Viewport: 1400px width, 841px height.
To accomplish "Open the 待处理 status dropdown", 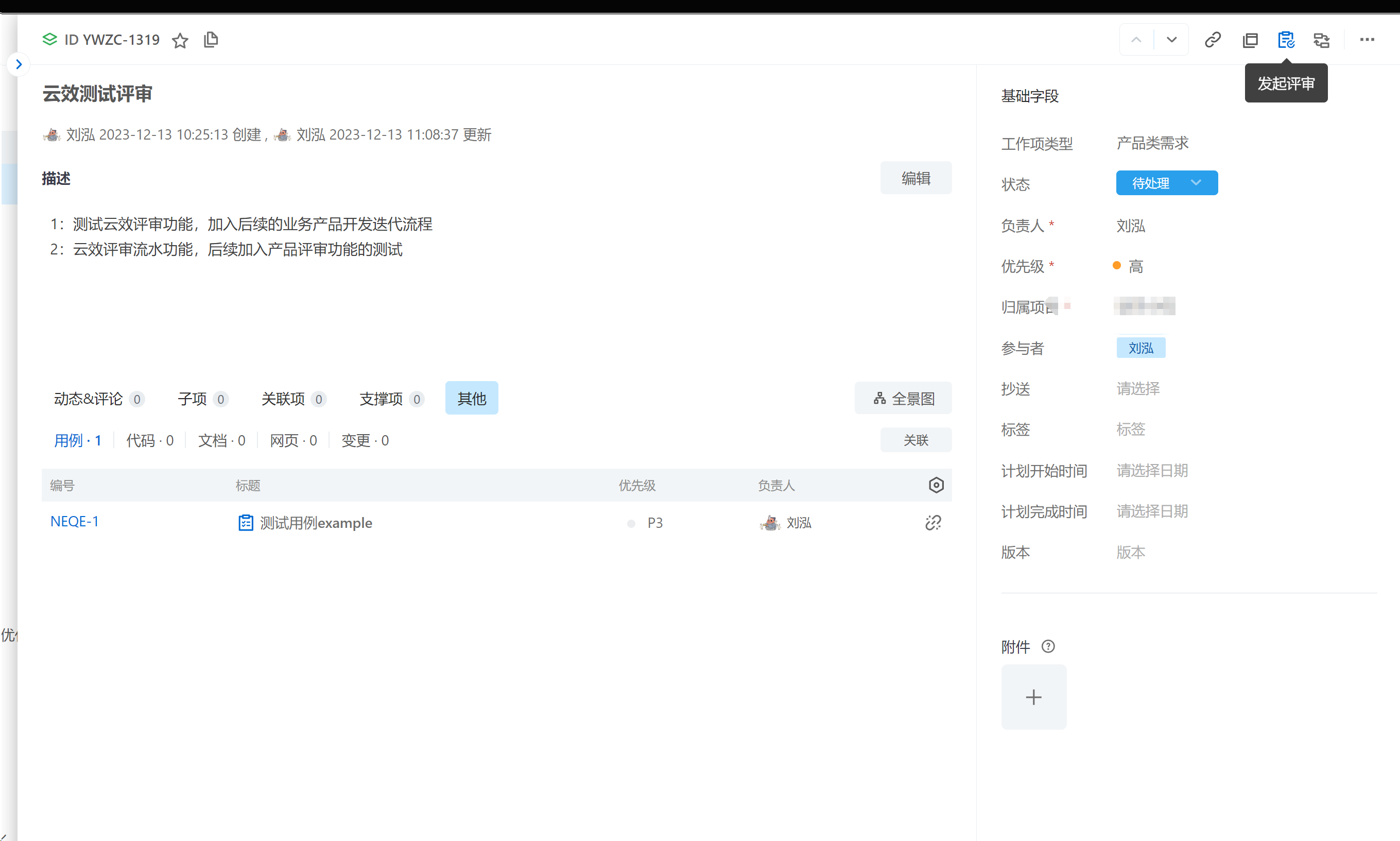I will (1167, 183).
